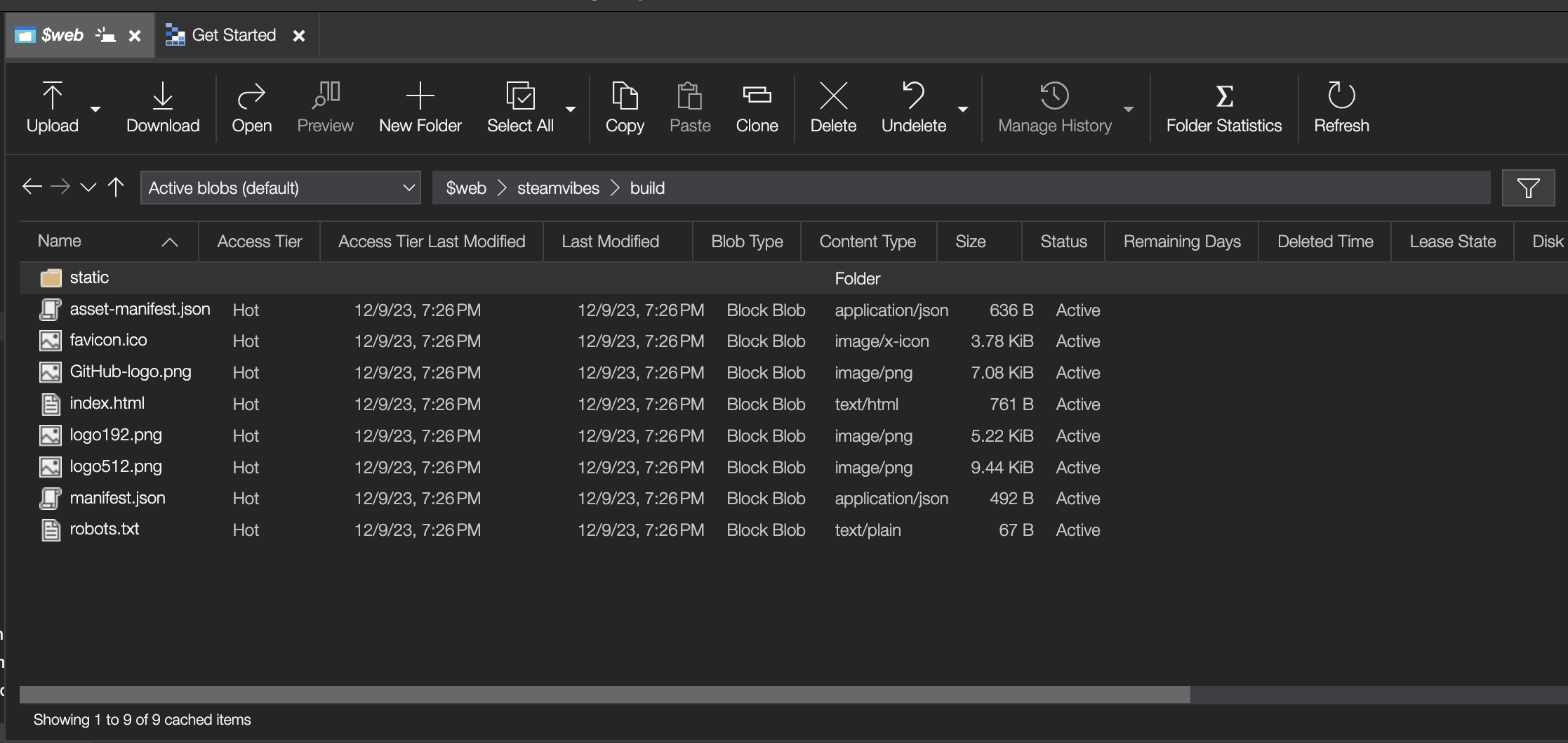Expand the Upload dropdown arrow
This screenshot has height=743, width=1568.
(95, 109)
